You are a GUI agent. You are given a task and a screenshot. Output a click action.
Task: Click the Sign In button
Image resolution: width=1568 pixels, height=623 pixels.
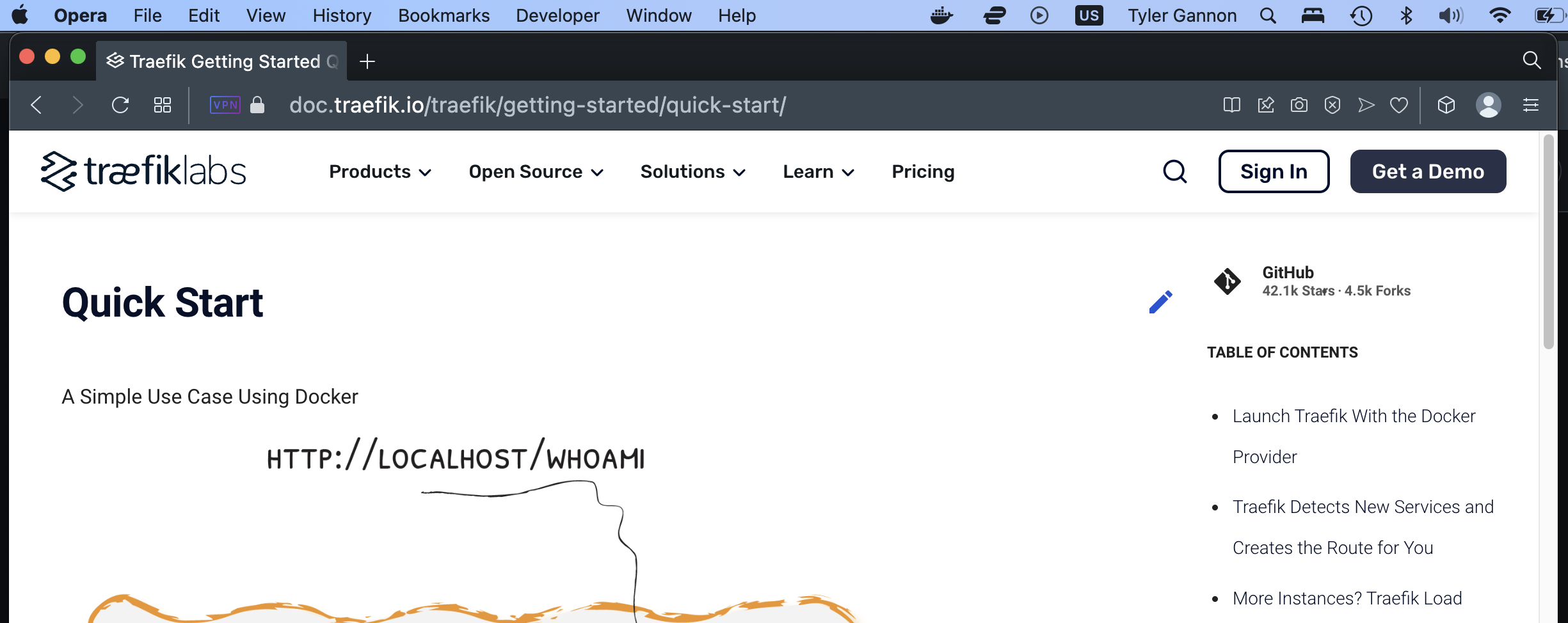click(x=1273, y=171)
